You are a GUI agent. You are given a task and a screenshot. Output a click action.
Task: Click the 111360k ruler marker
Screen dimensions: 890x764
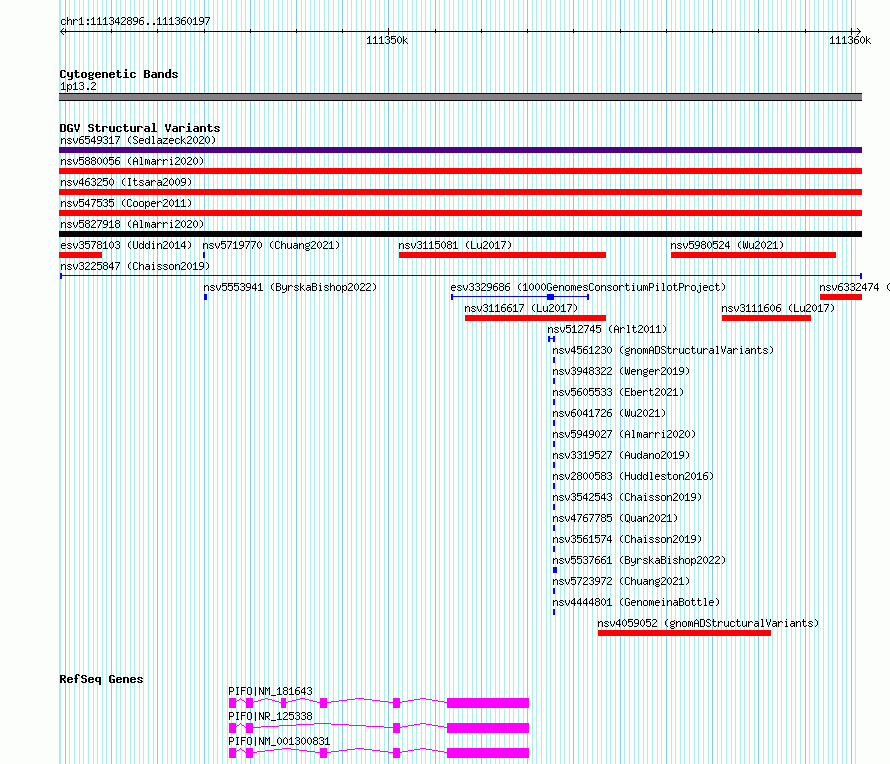click(850, 40)
